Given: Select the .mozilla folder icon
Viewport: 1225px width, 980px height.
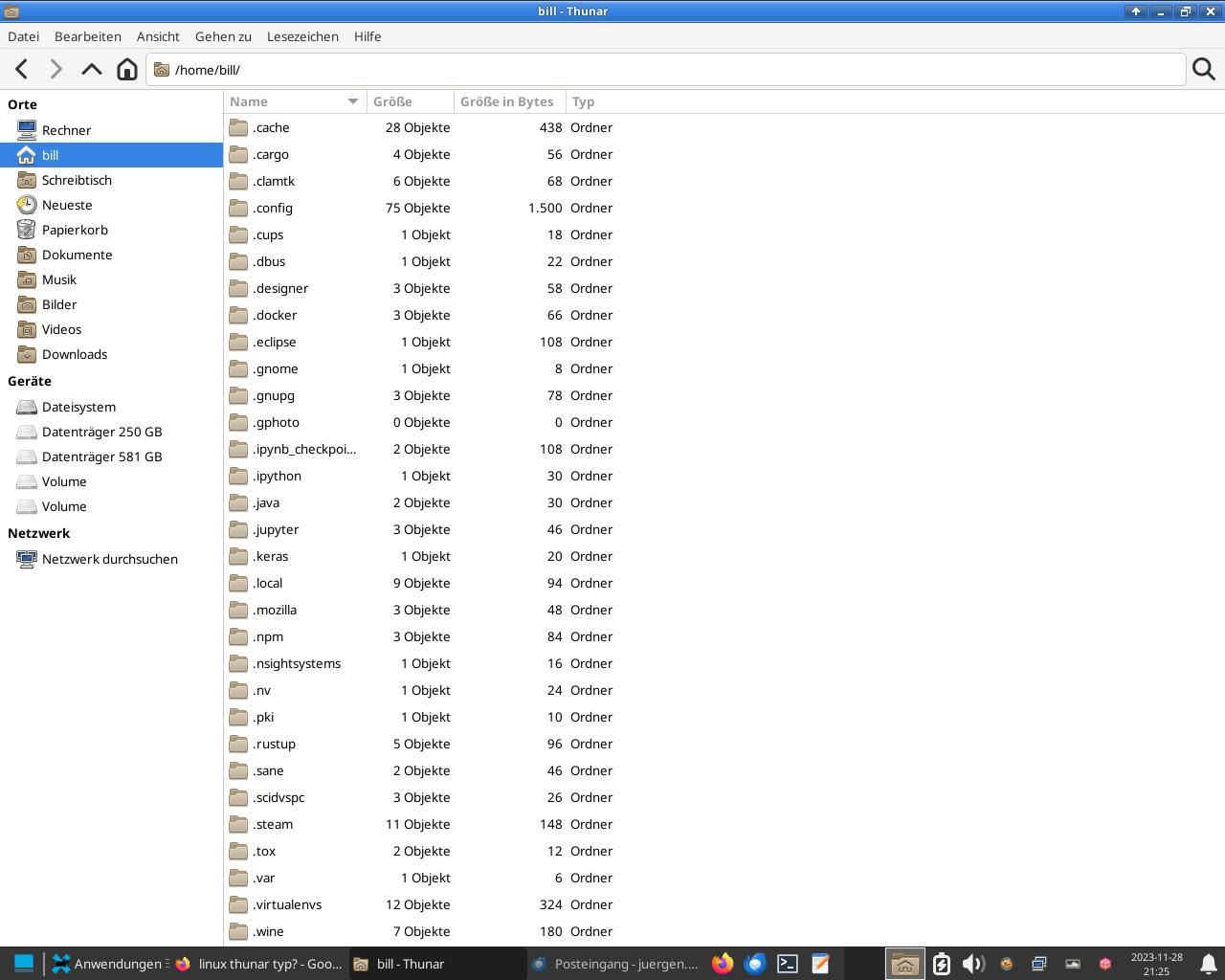Looking at the screenshot, I should 238,610.
